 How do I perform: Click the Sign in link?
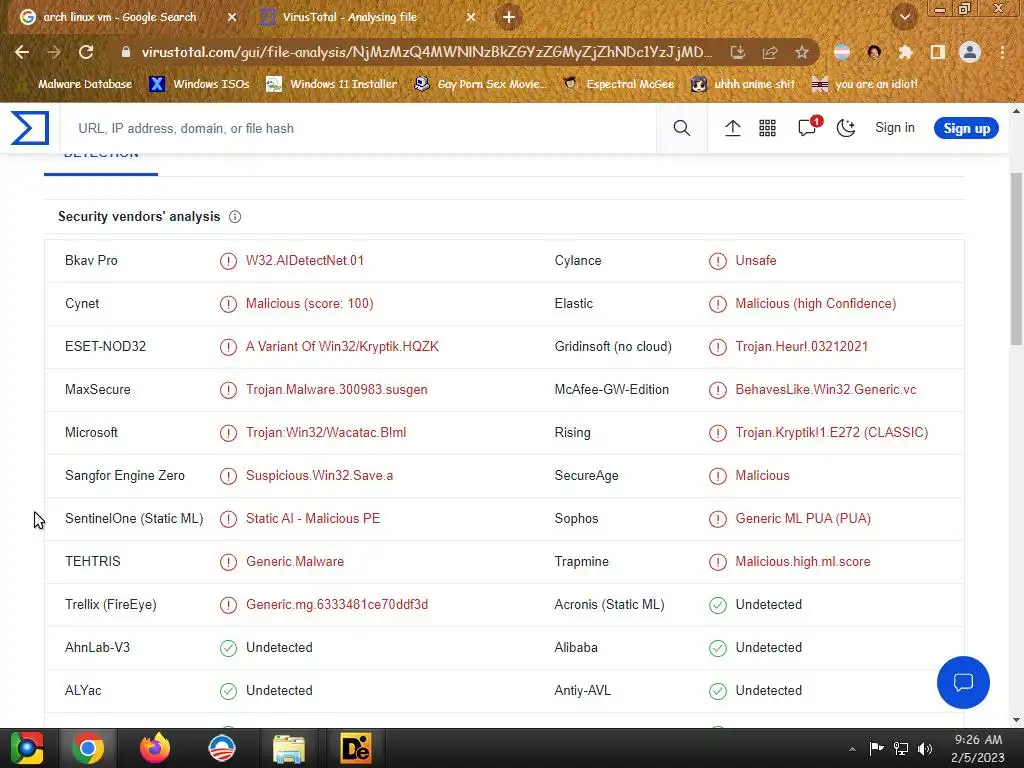pyautogui.click(x=895, y=127)
